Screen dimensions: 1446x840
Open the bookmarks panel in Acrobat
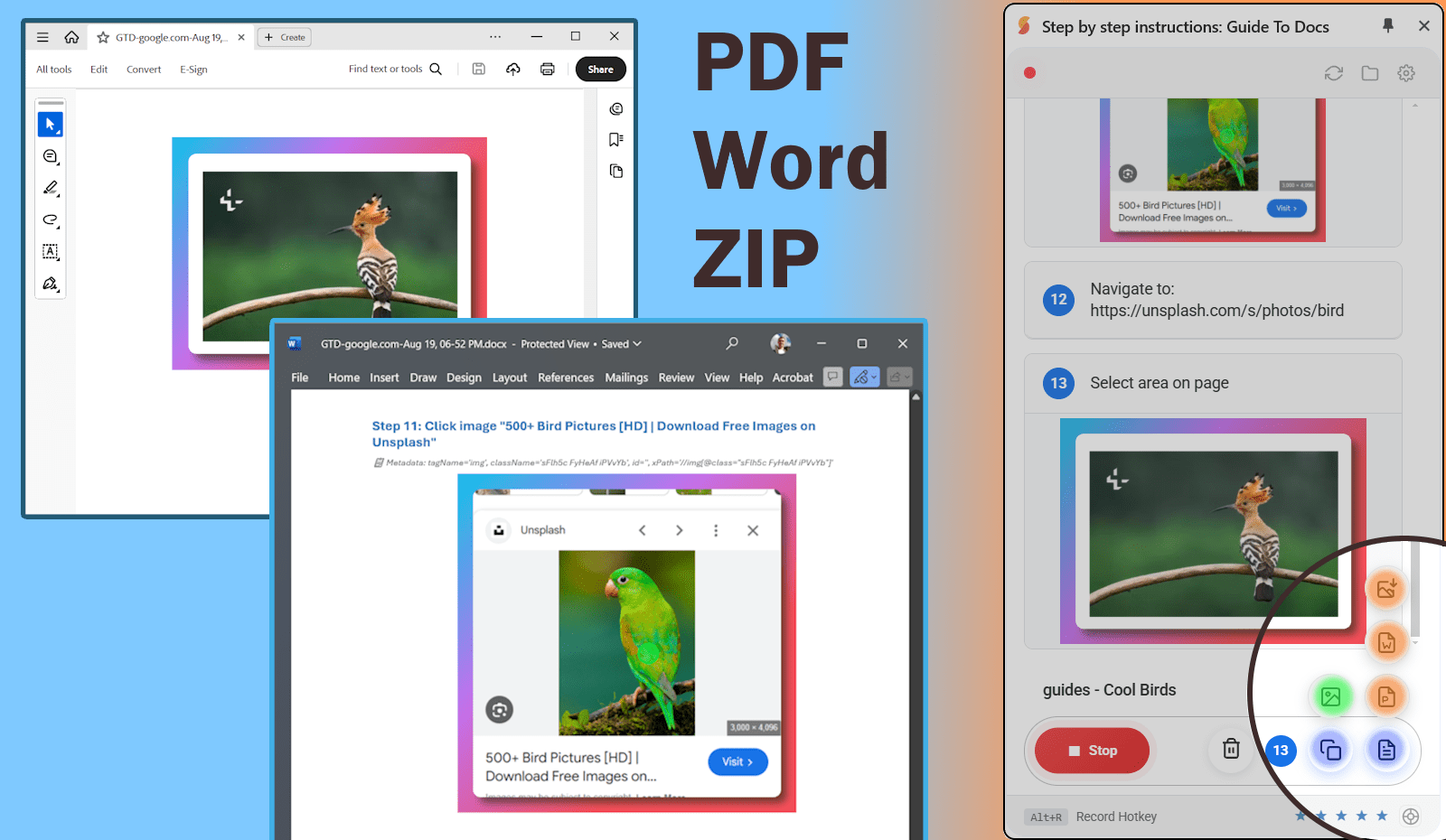616,139
